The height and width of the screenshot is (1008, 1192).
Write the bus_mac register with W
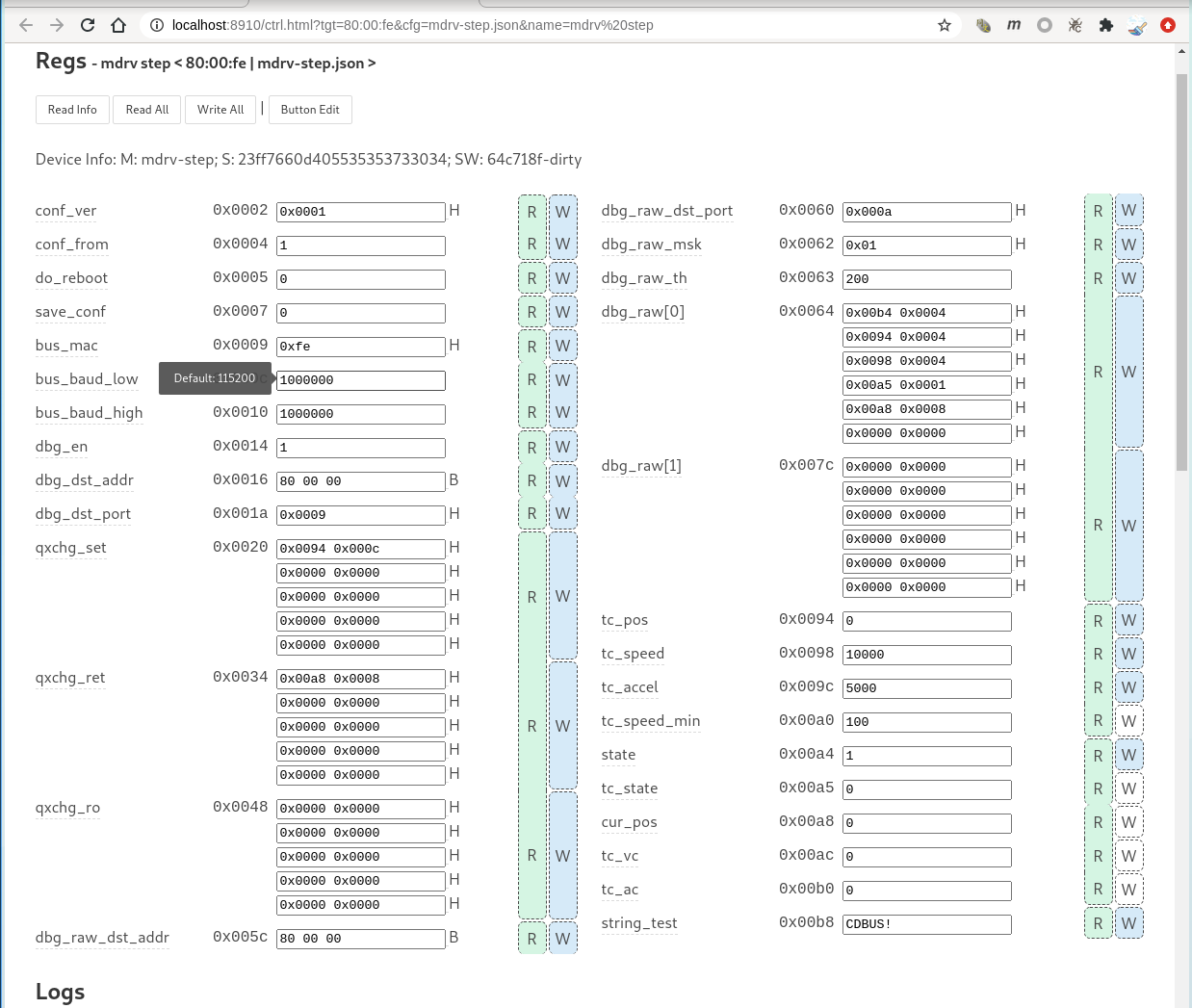(563, 346)
